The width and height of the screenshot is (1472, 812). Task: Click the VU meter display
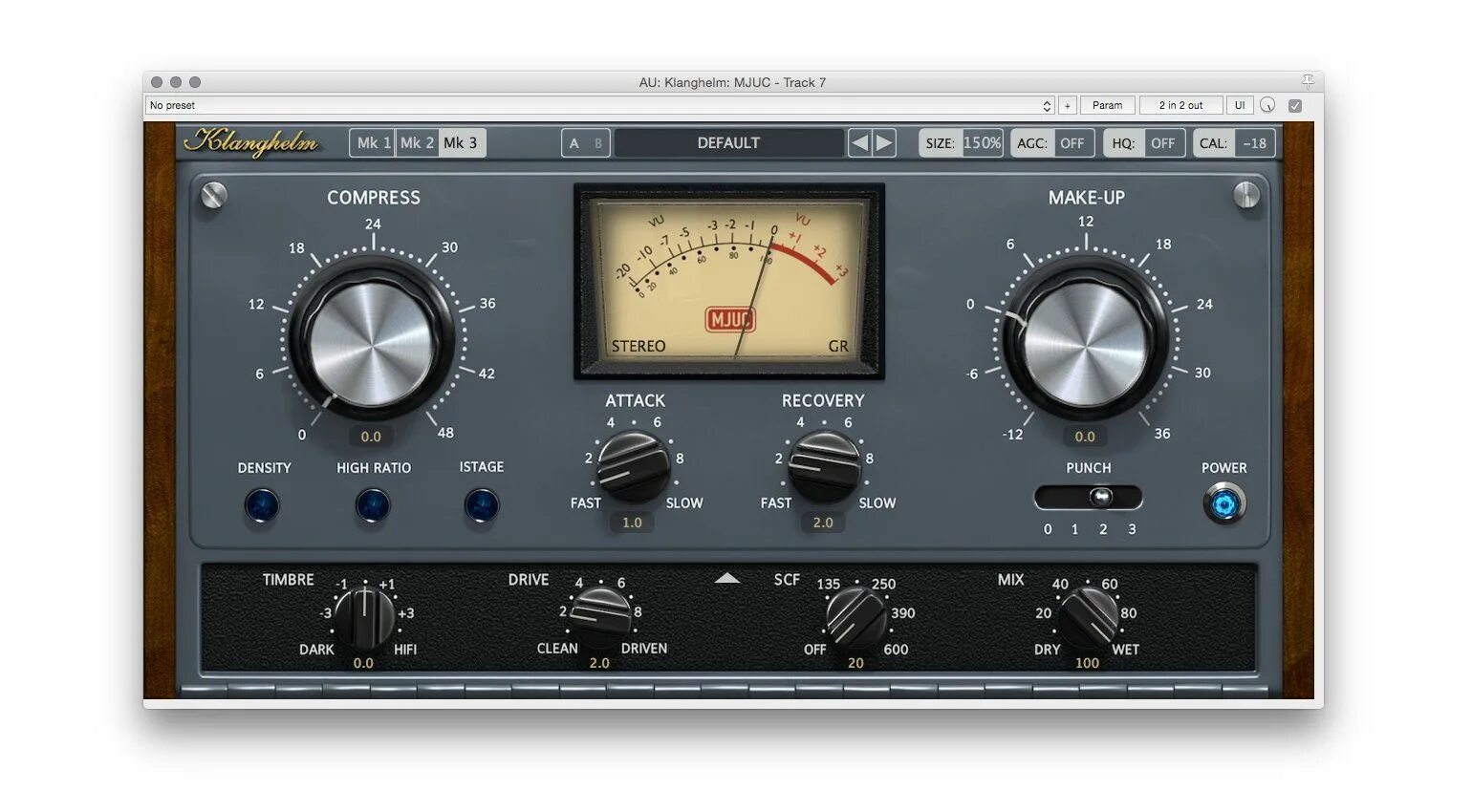tap(729, 281)
